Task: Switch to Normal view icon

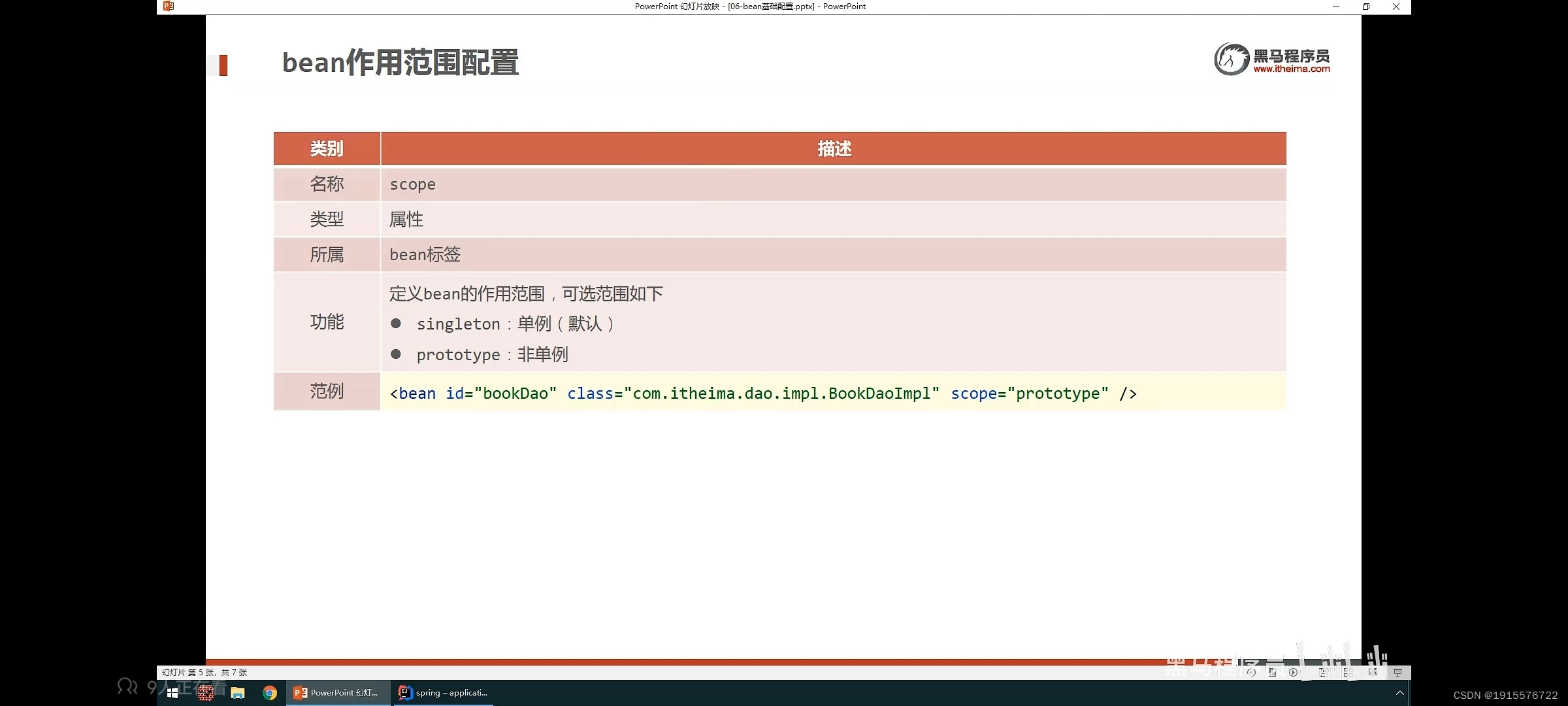Action: pos(1323,672)
